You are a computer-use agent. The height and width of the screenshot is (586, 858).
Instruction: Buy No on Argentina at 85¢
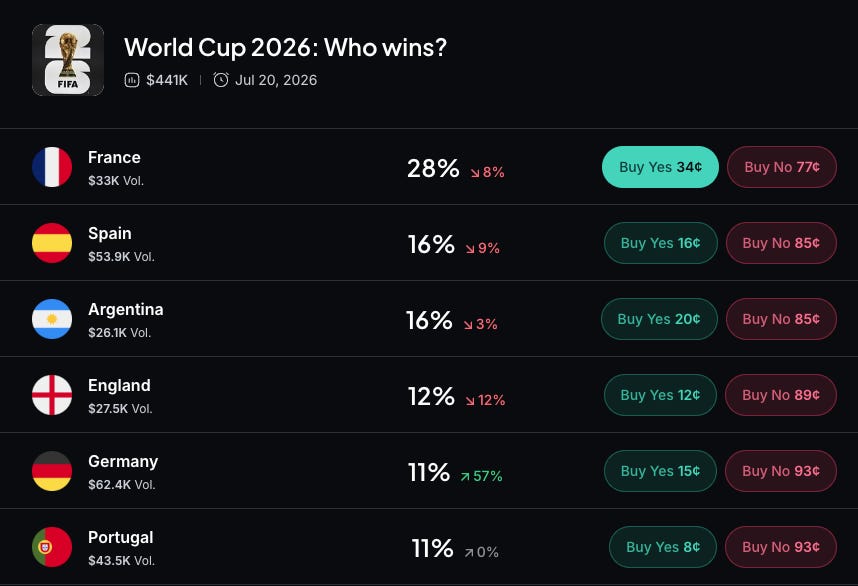point(781,319)
